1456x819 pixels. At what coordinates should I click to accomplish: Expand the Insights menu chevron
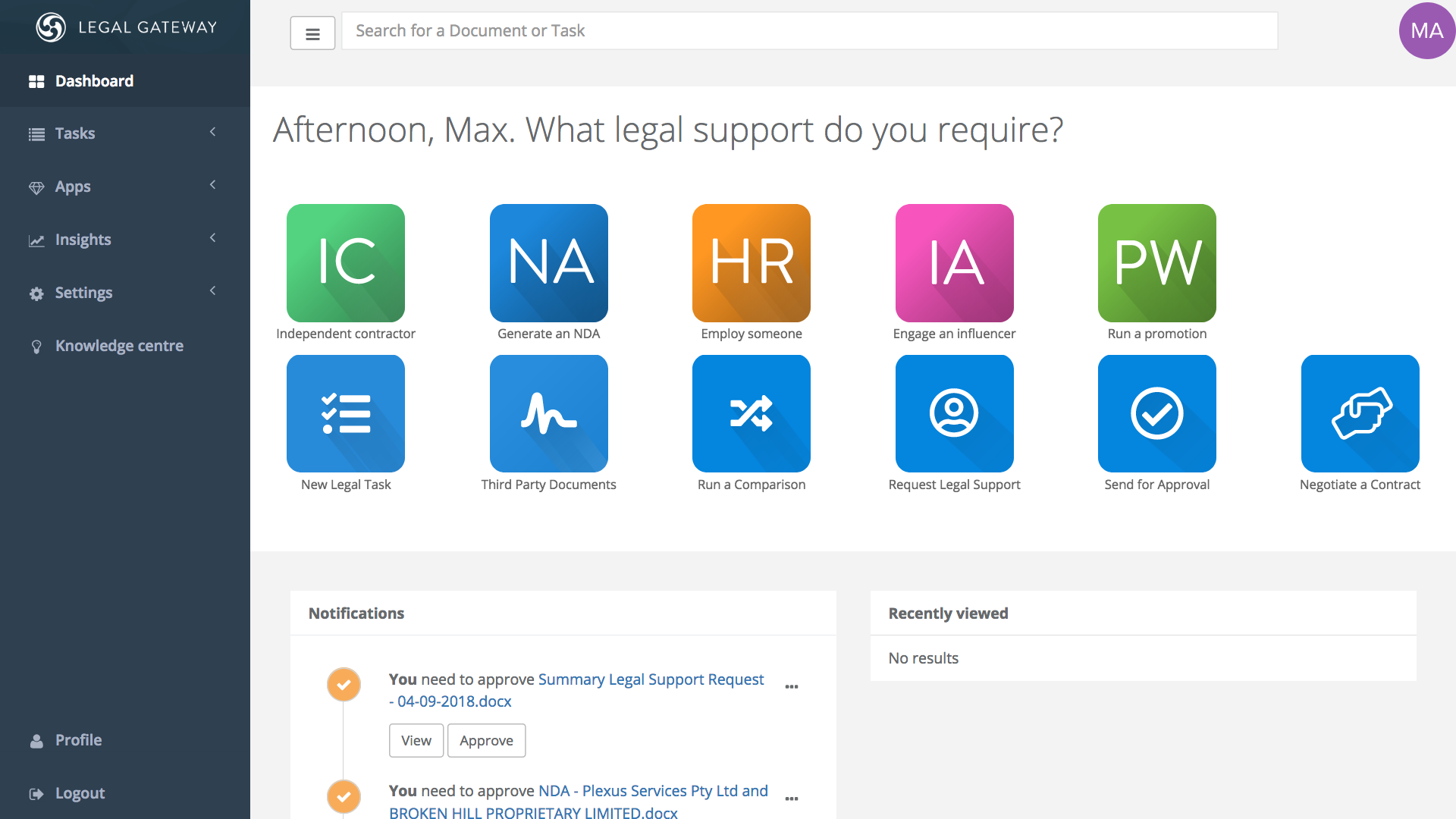[213, 238]
